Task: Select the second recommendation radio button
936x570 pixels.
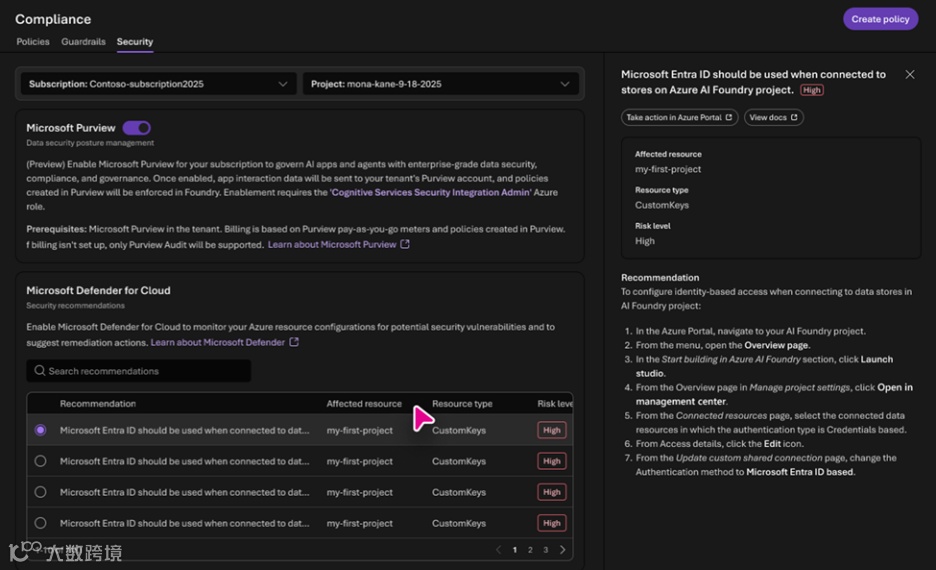Action: point(40,461)
